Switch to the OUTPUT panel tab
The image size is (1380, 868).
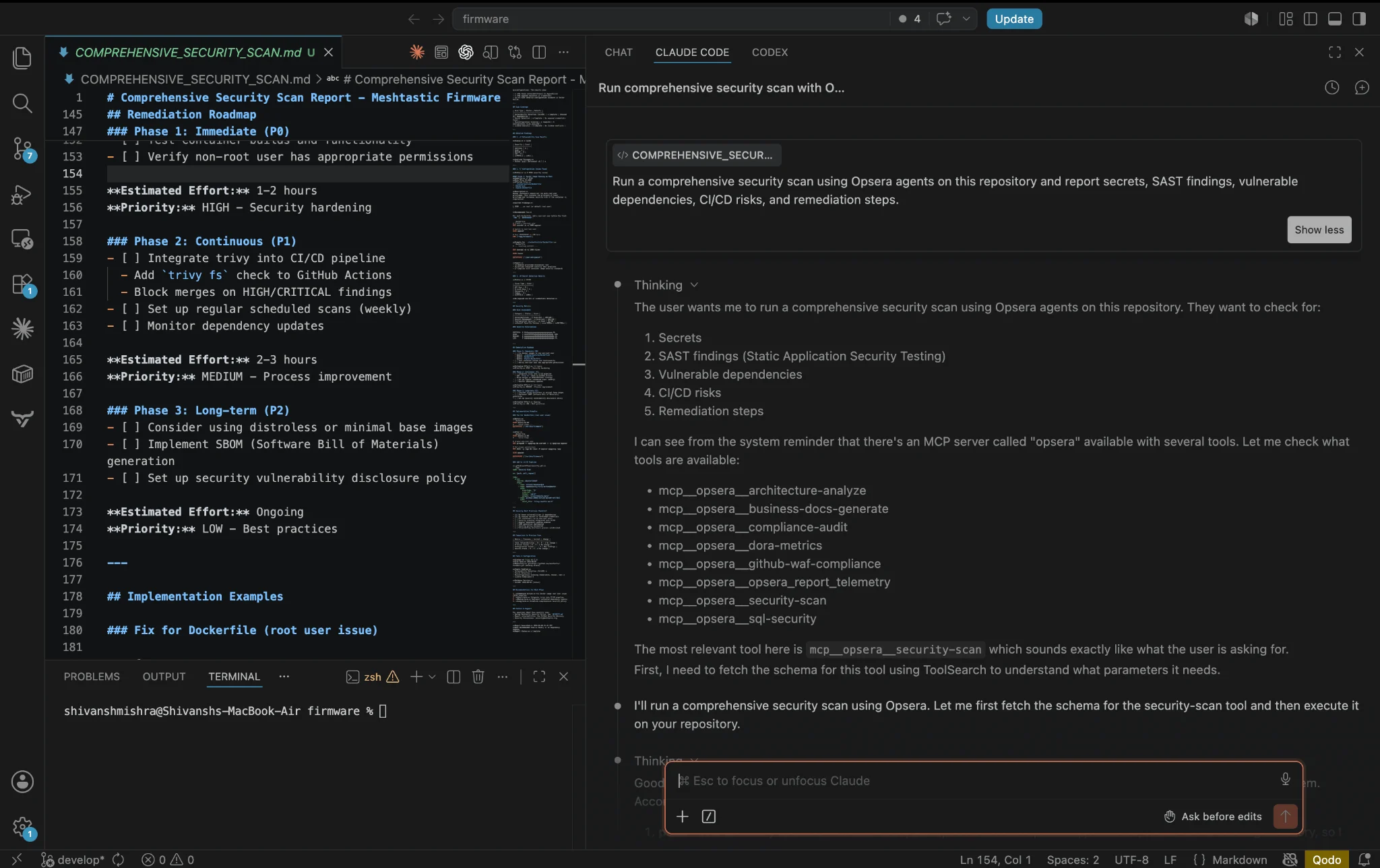[x=164, y=677]
